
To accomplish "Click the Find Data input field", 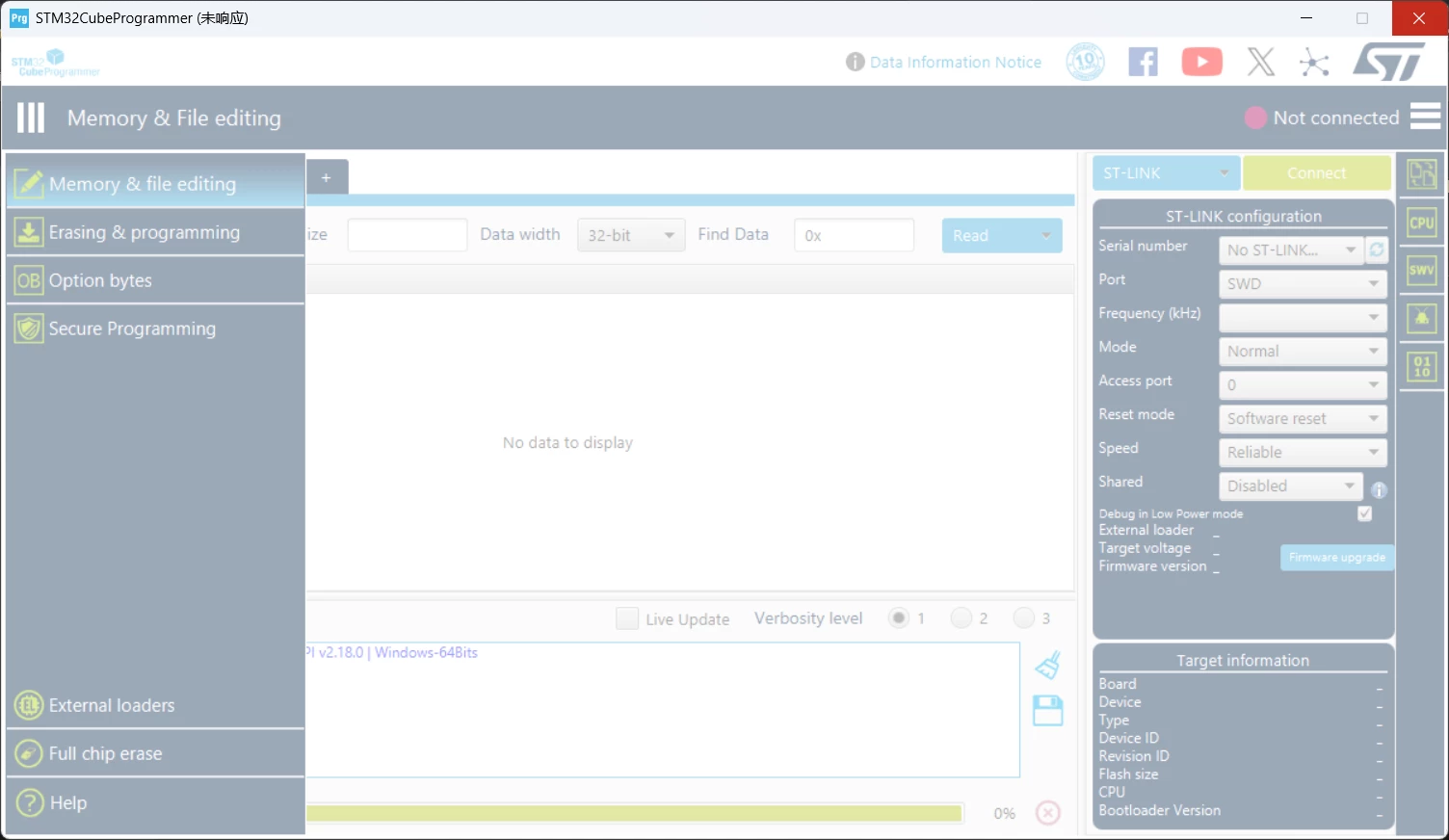I will point(854,235).
